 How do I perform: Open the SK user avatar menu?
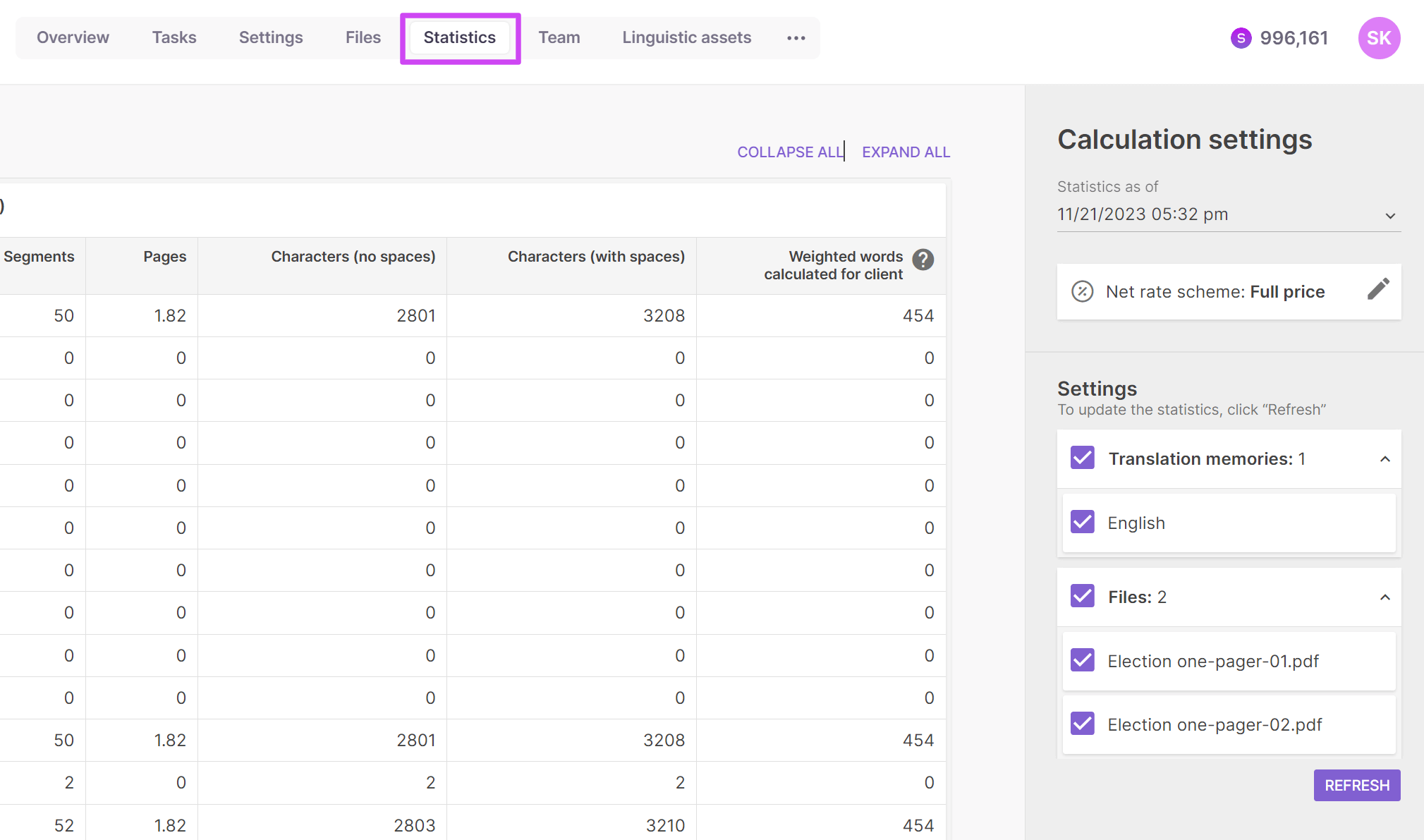[x=1379, y=38]
